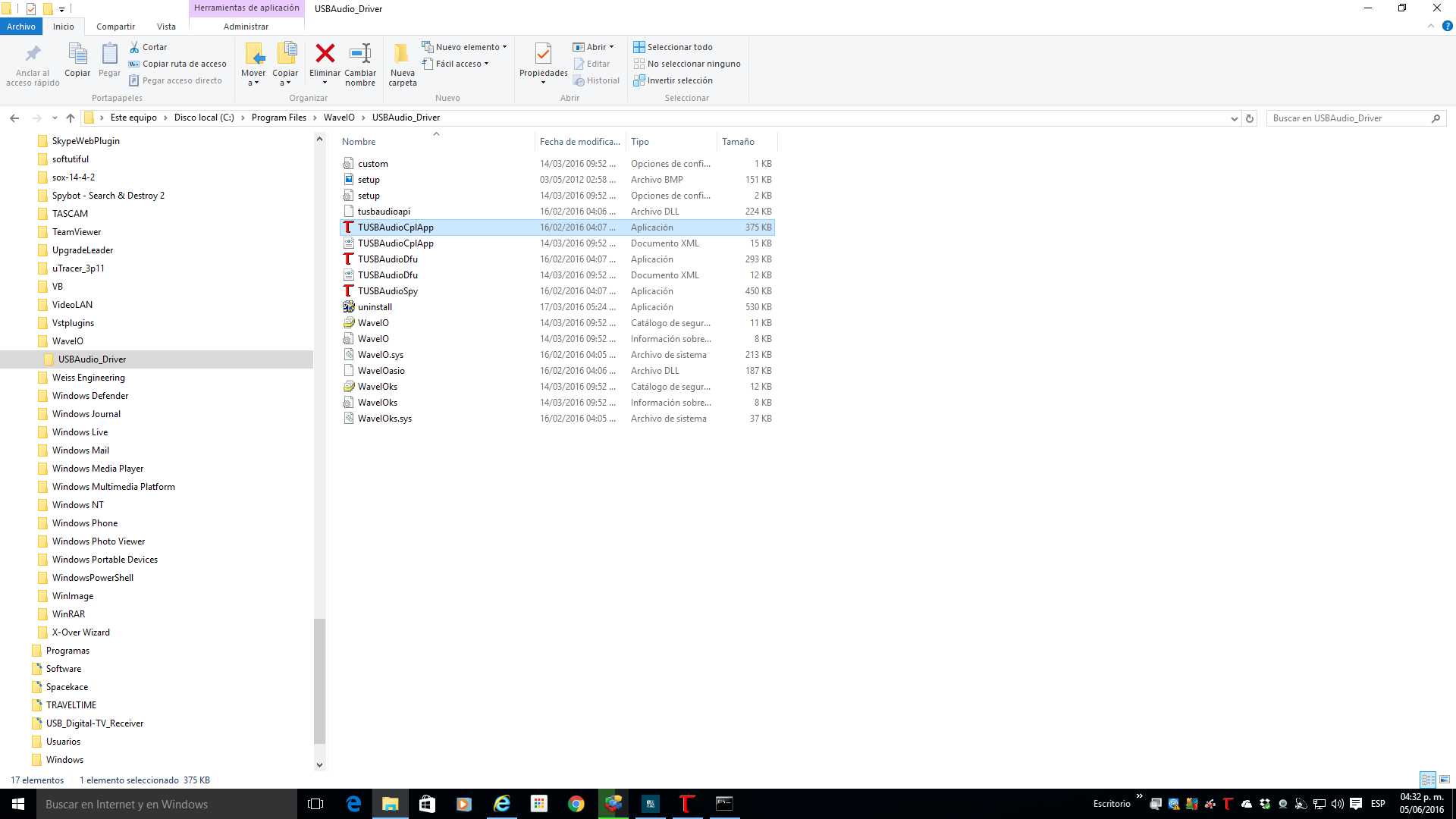
Task: Switch to the Inicio tab
Action: pyautogui.click(x=64, y=27)
